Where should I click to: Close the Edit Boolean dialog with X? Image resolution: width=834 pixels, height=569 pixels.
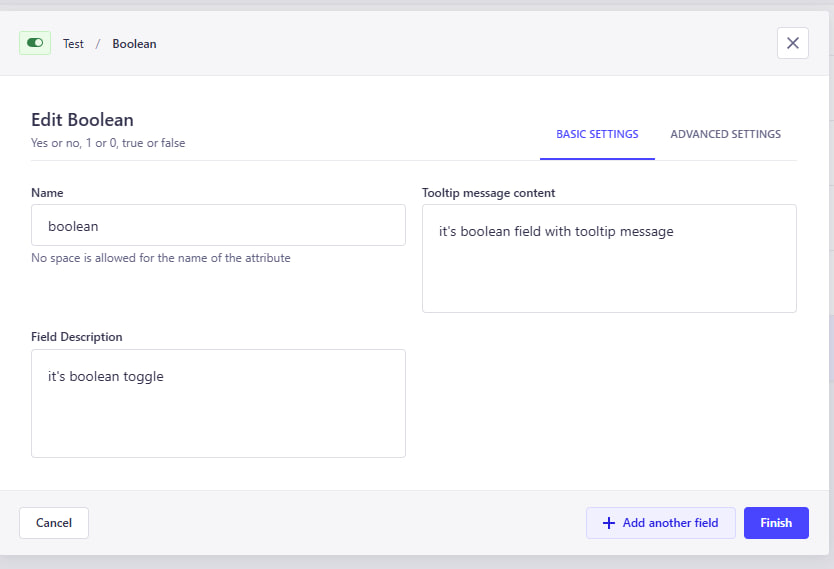(x=792, y=43)
